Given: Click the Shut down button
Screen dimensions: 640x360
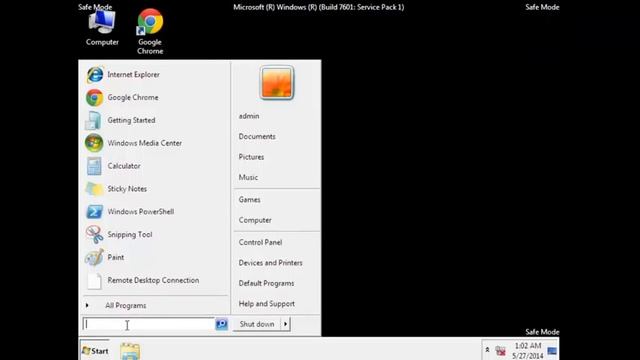Looking at the screenshot, I should (x=257, y=324).
